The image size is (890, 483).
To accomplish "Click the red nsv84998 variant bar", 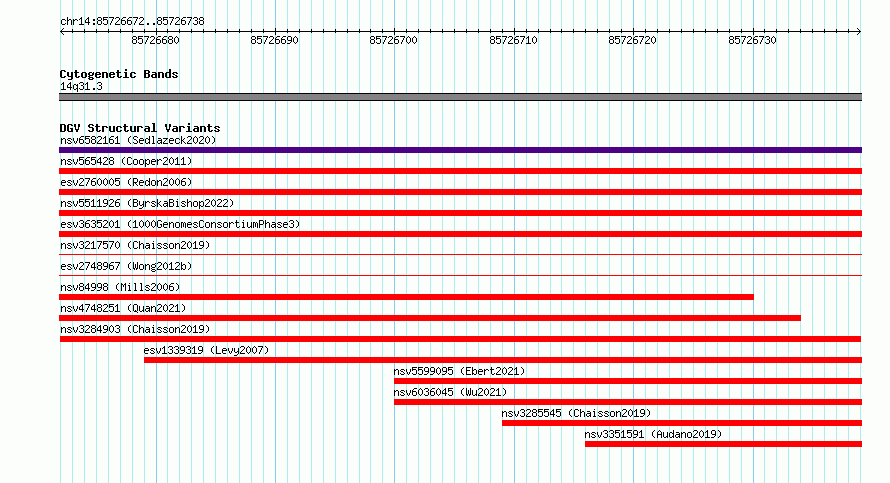I will coord(406,297).
